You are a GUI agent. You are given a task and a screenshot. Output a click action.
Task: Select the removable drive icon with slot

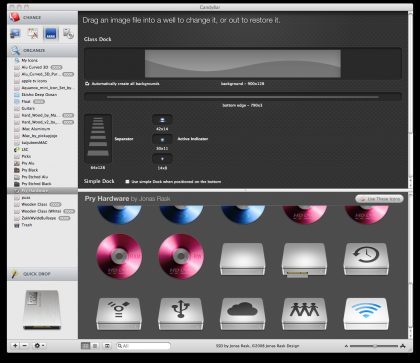(x=304, y=260)
